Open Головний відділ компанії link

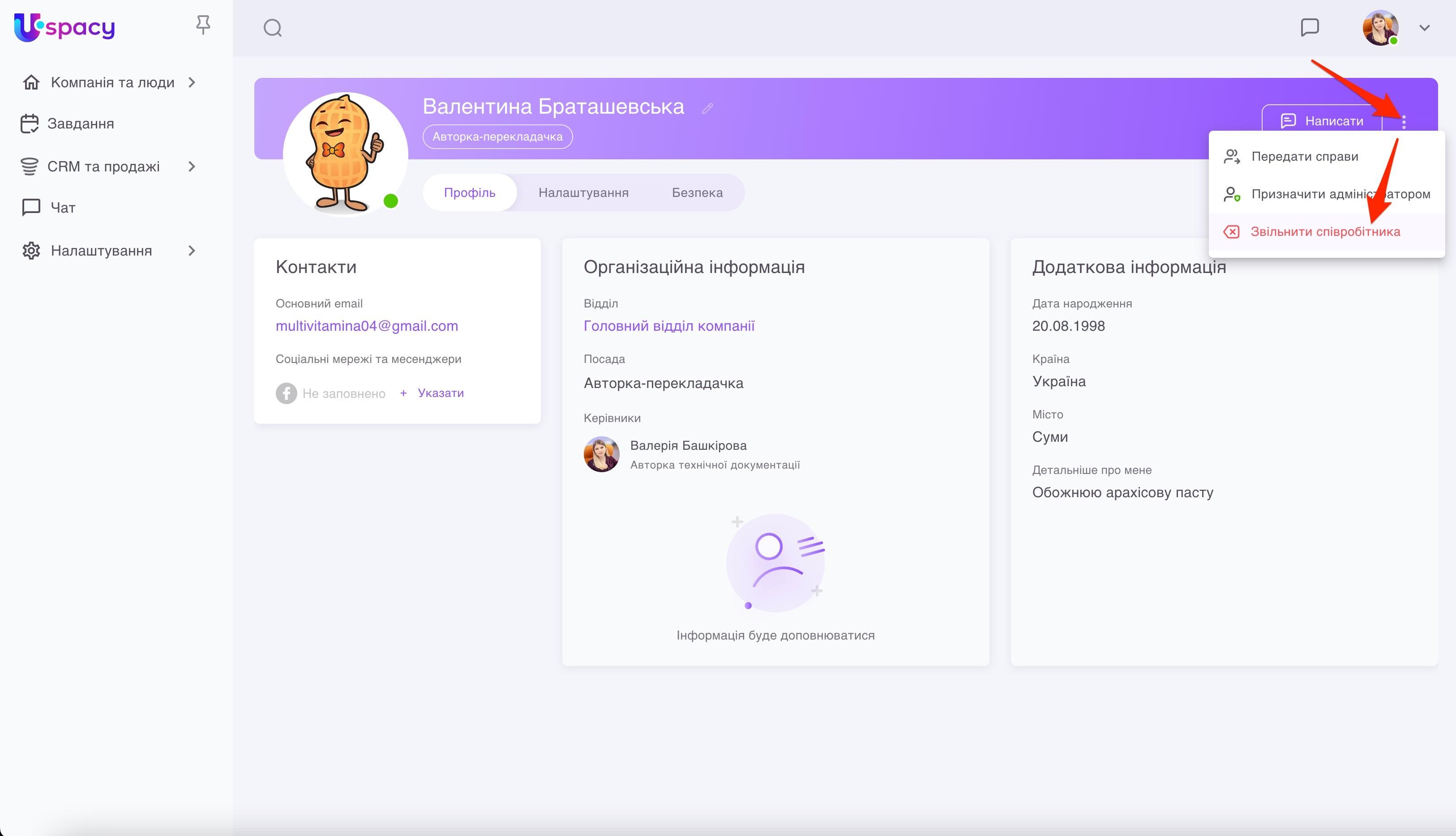pos(668,325)
